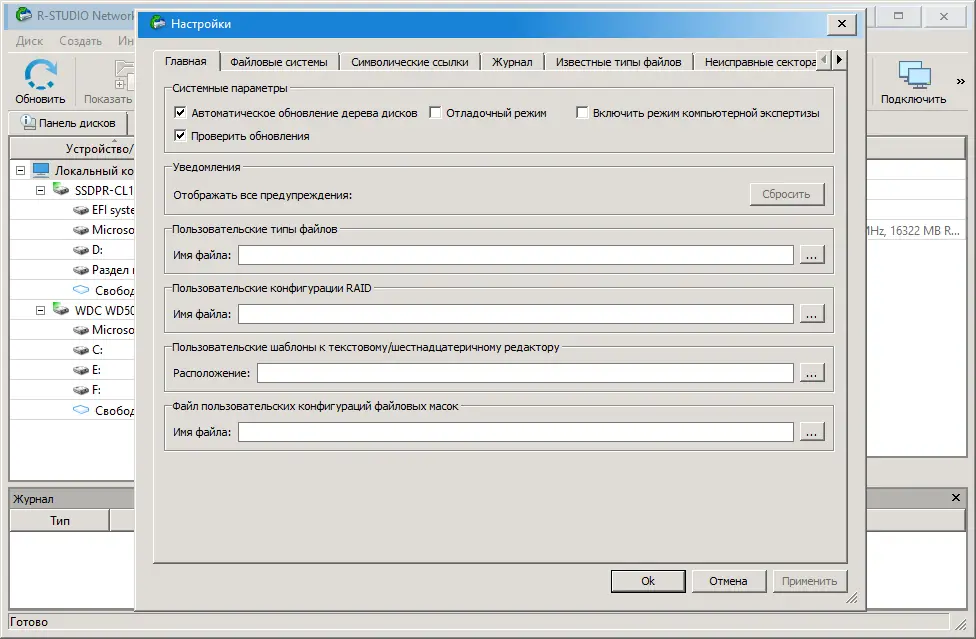Open the Файловые системы tab
Viewport: 976px width, 639px height.
279,62
